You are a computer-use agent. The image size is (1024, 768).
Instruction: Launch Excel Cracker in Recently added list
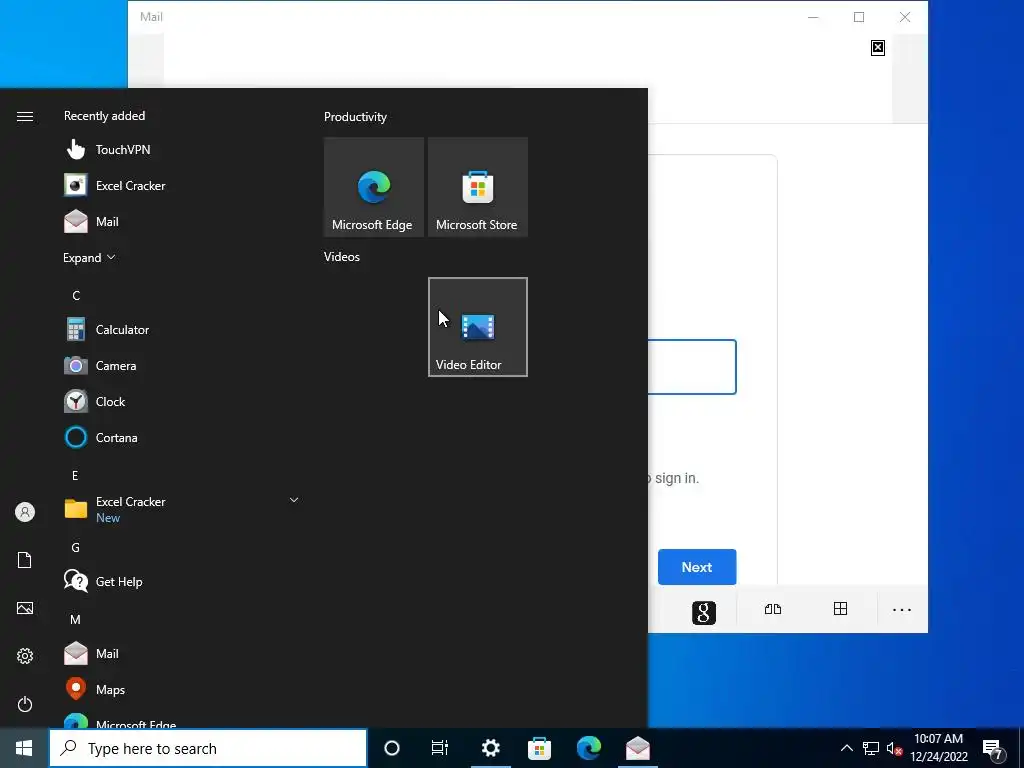point(180,185)
